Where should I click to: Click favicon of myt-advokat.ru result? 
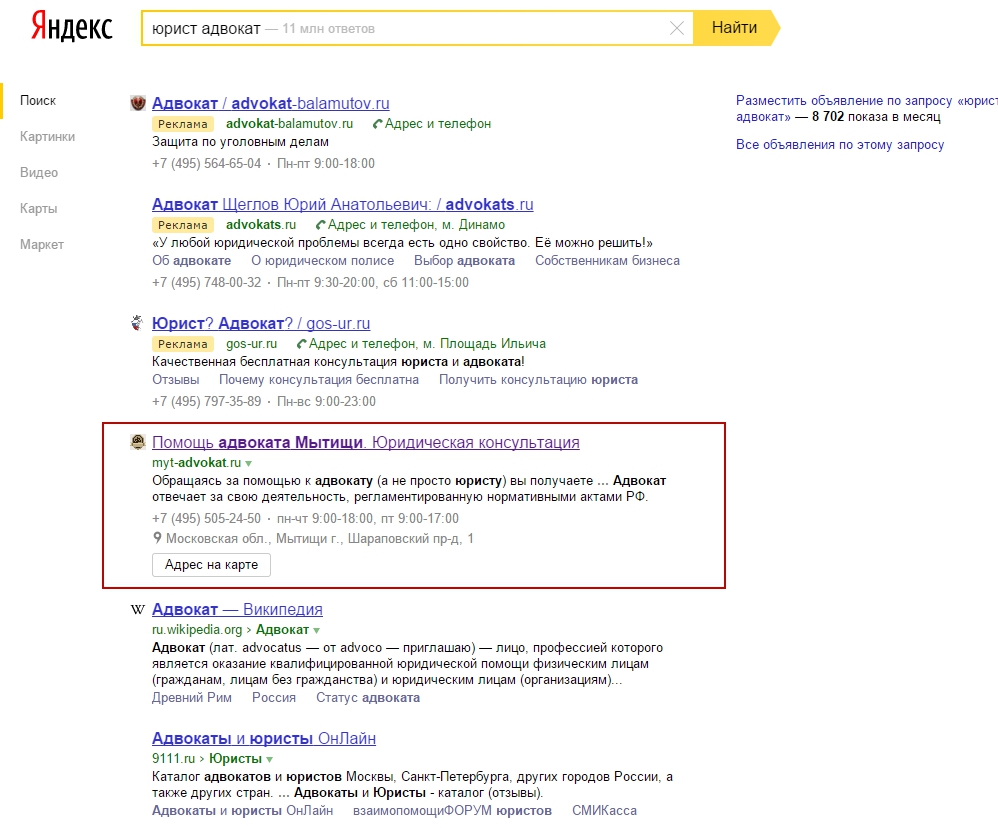(137, 442)
